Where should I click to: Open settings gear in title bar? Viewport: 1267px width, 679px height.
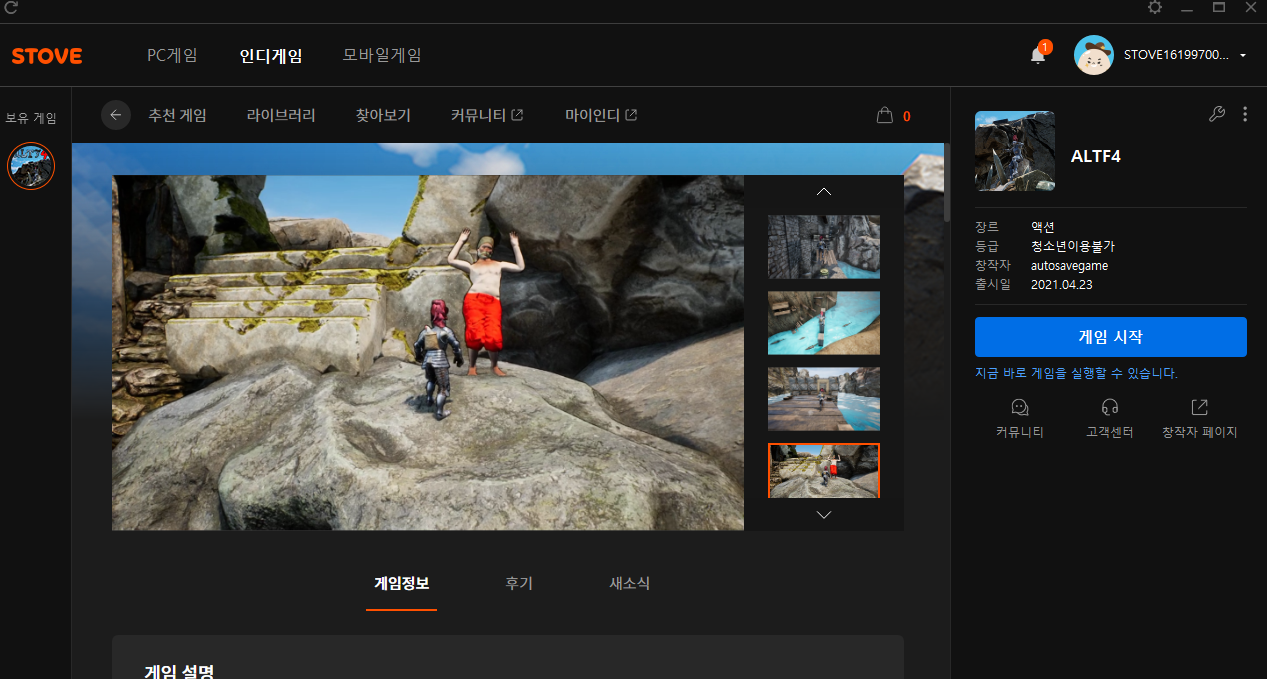[x=1155, y=8]
